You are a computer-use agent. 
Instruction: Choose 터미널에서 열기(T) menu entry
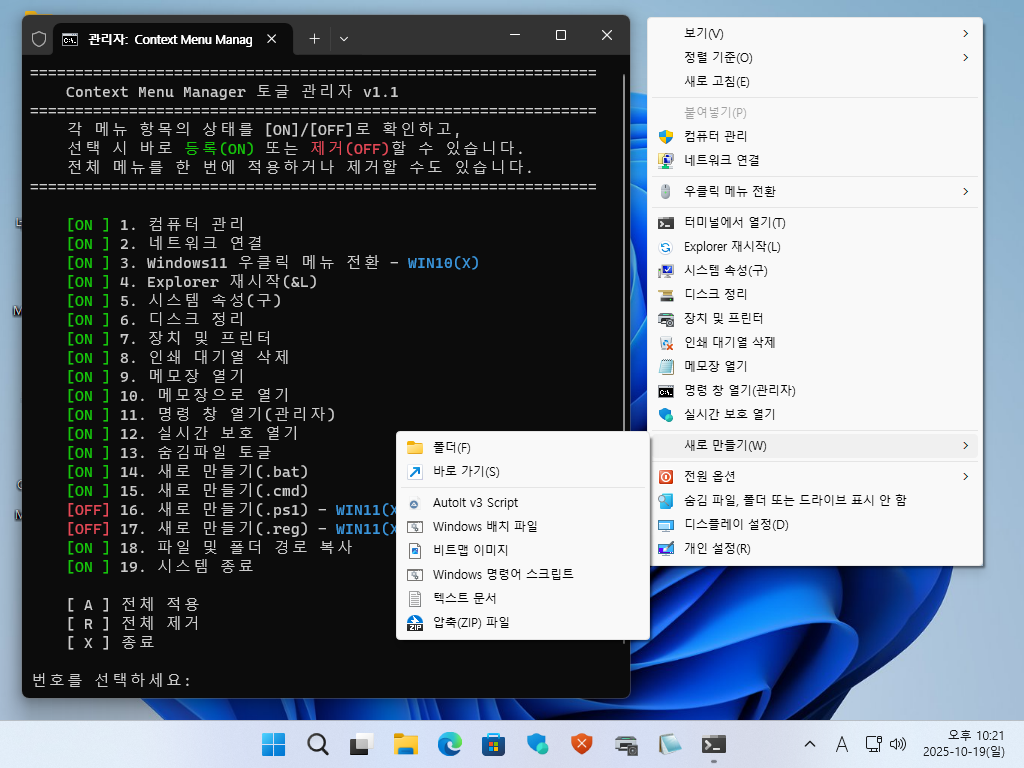pos(815,223)
